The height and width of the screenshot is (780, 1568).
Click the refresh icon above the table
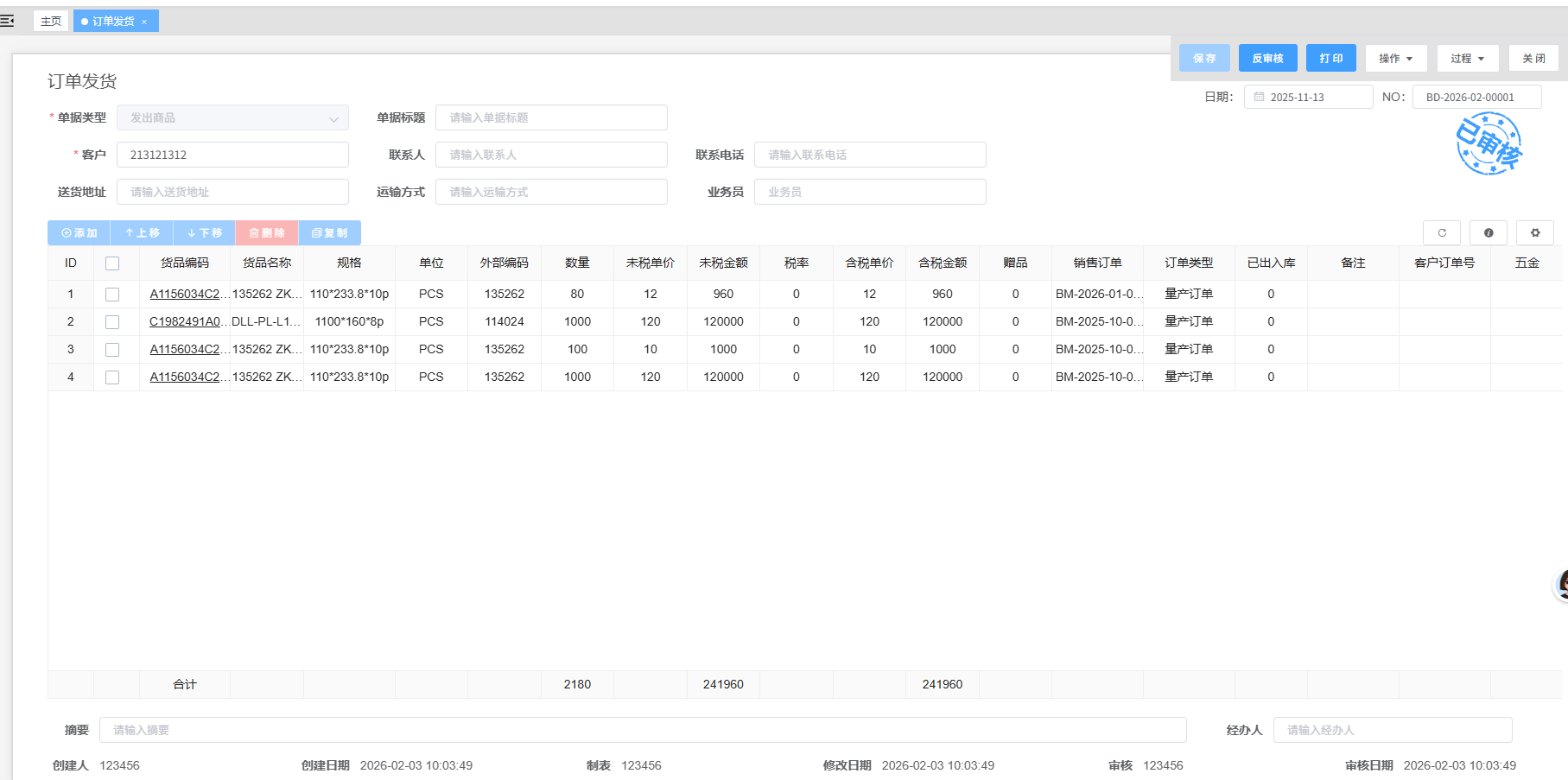[x=1441, y=232]
